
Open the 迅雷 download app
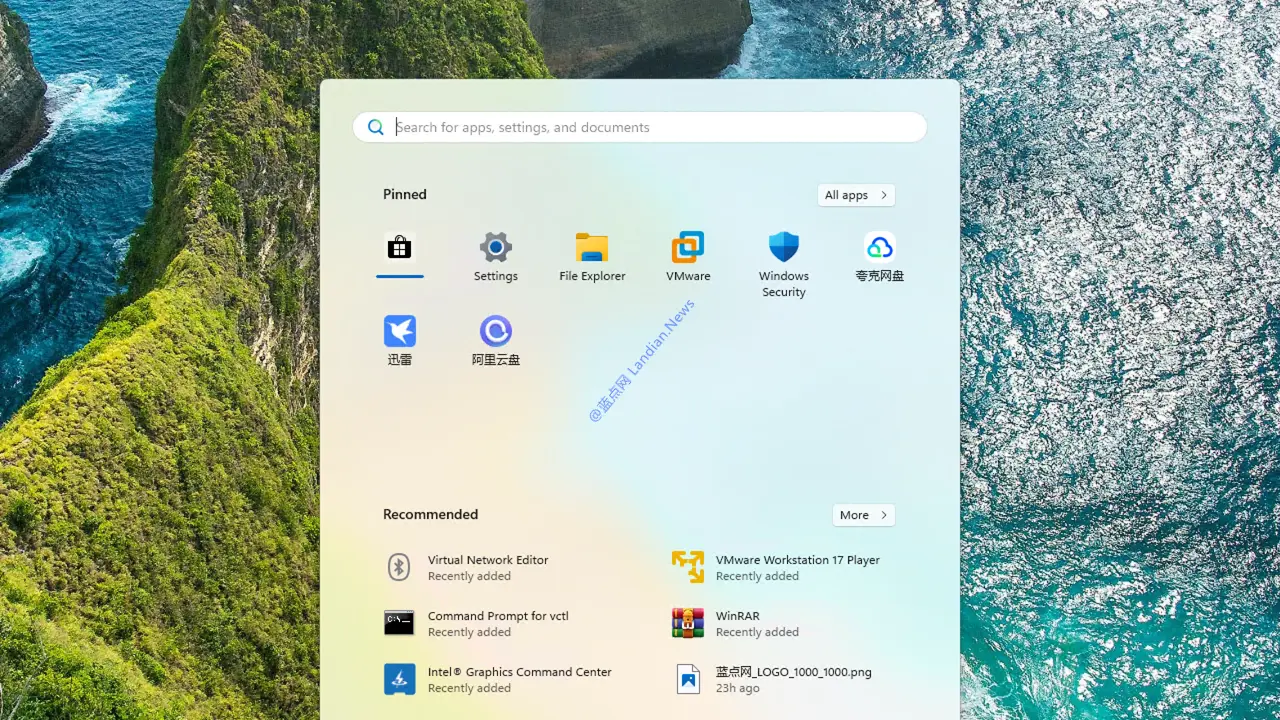[x=399, y=333]
